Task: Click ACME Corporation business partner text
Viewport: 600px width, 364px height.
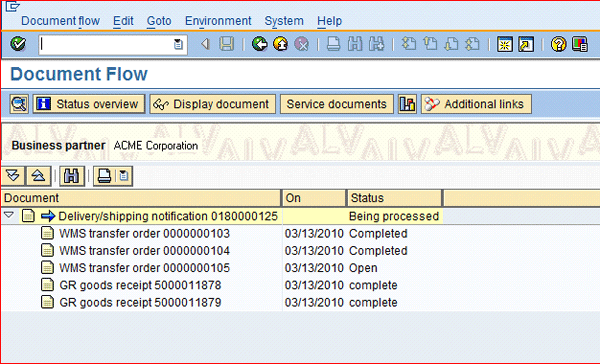Action: [x=156, y=146]
